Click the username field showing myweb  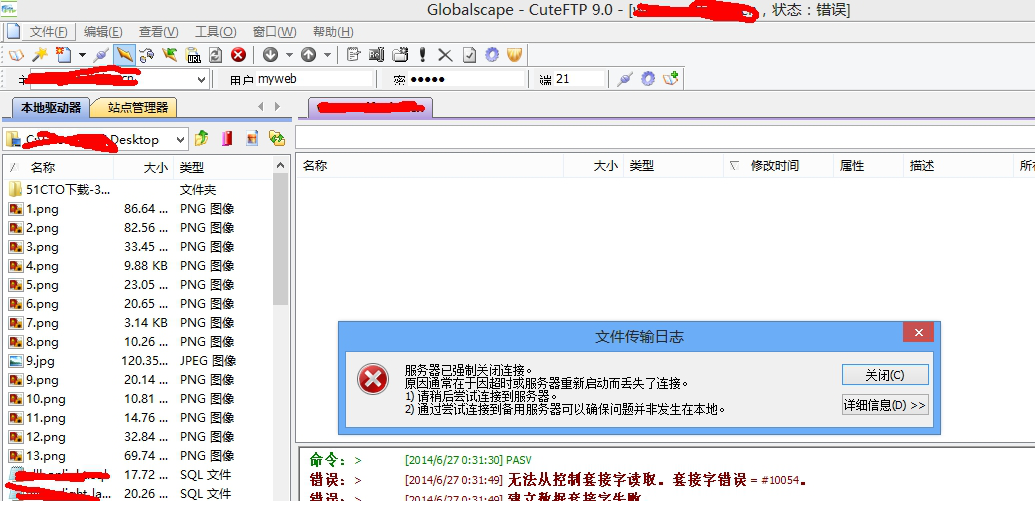[x=314, y=79]
